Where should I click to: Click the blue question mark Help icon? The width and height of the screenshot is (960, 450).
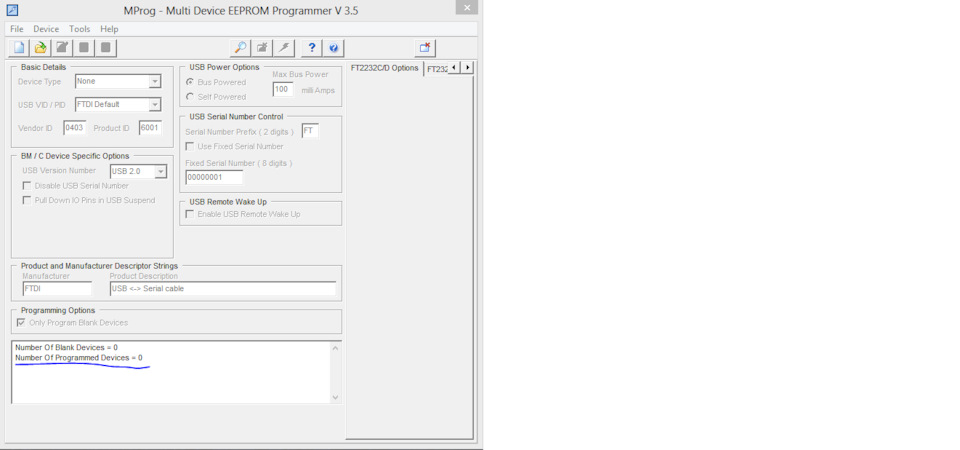(312, 48)
